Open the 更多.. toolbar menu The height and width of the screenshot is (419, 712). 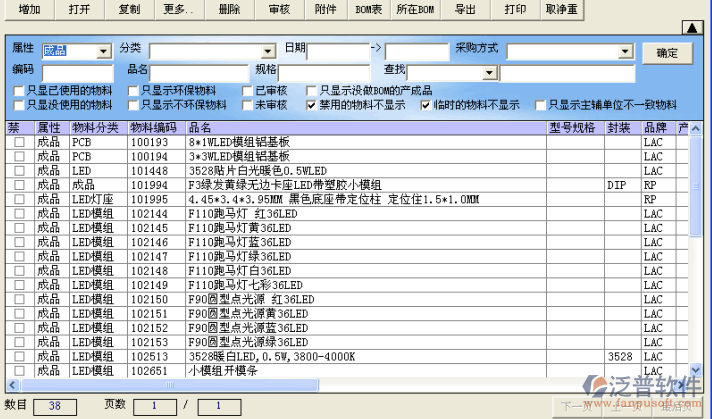click(x=178, y=8)
